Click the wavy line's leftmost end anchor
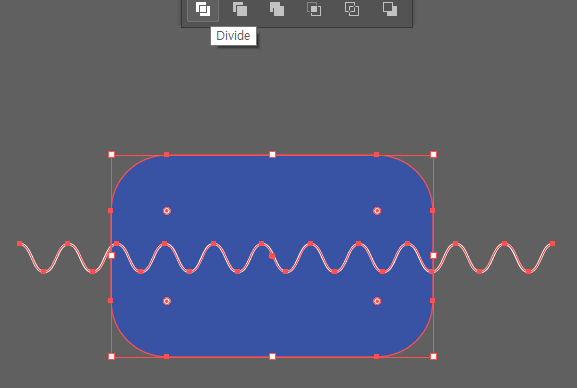The image size is (577, 388). [x=20, y=244]
